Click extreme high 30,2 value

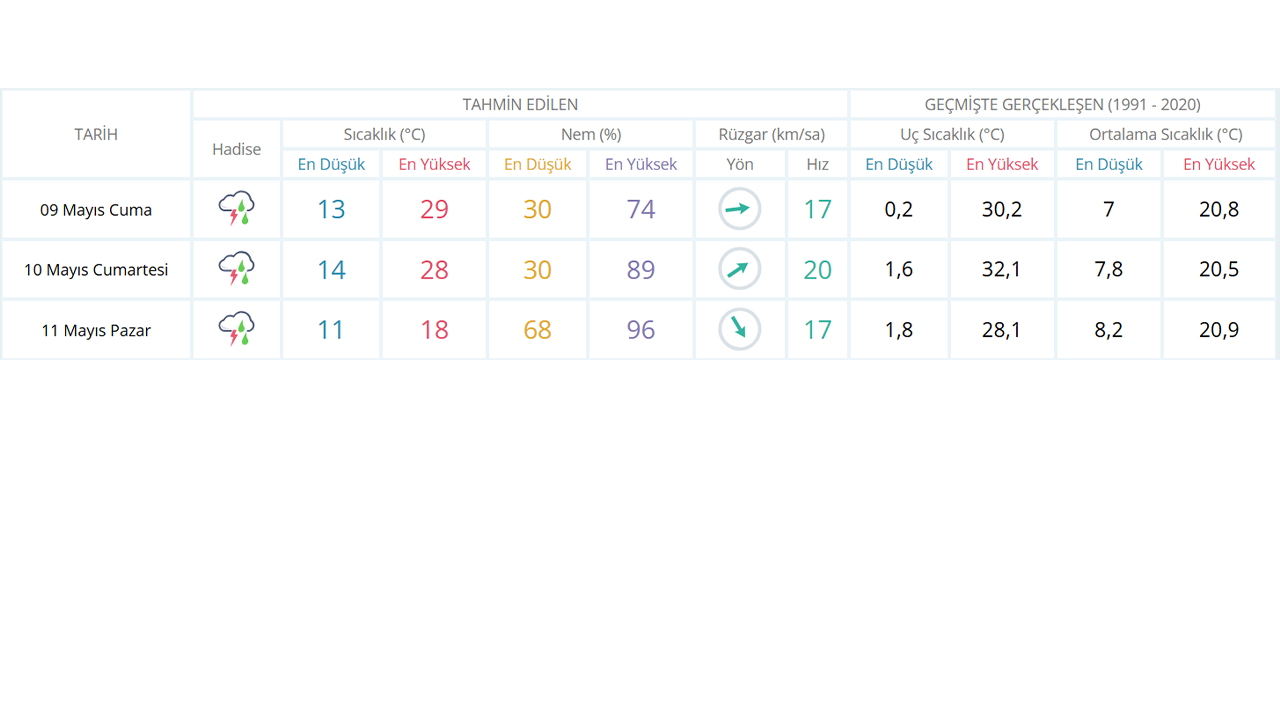[x=1001, y=210]
